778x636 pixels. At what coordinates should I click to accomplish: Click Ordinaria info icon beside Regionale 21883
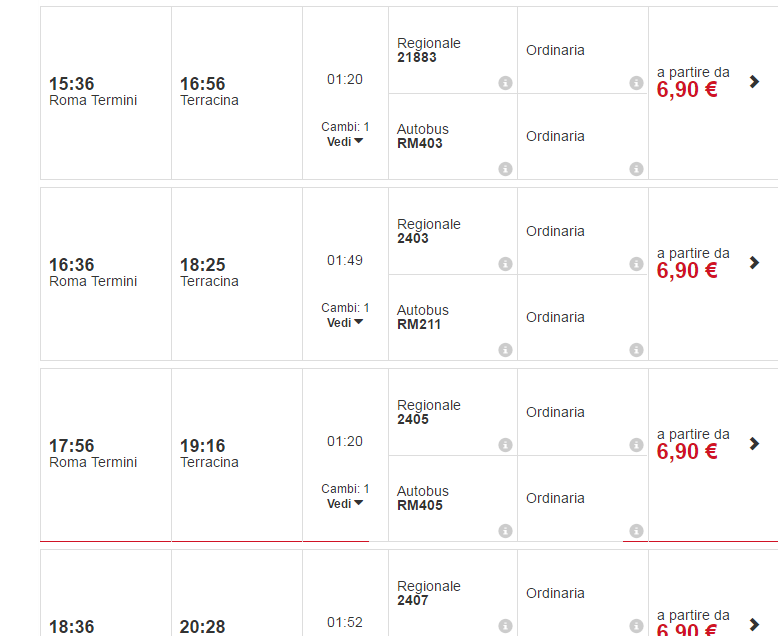coord(636,83)
